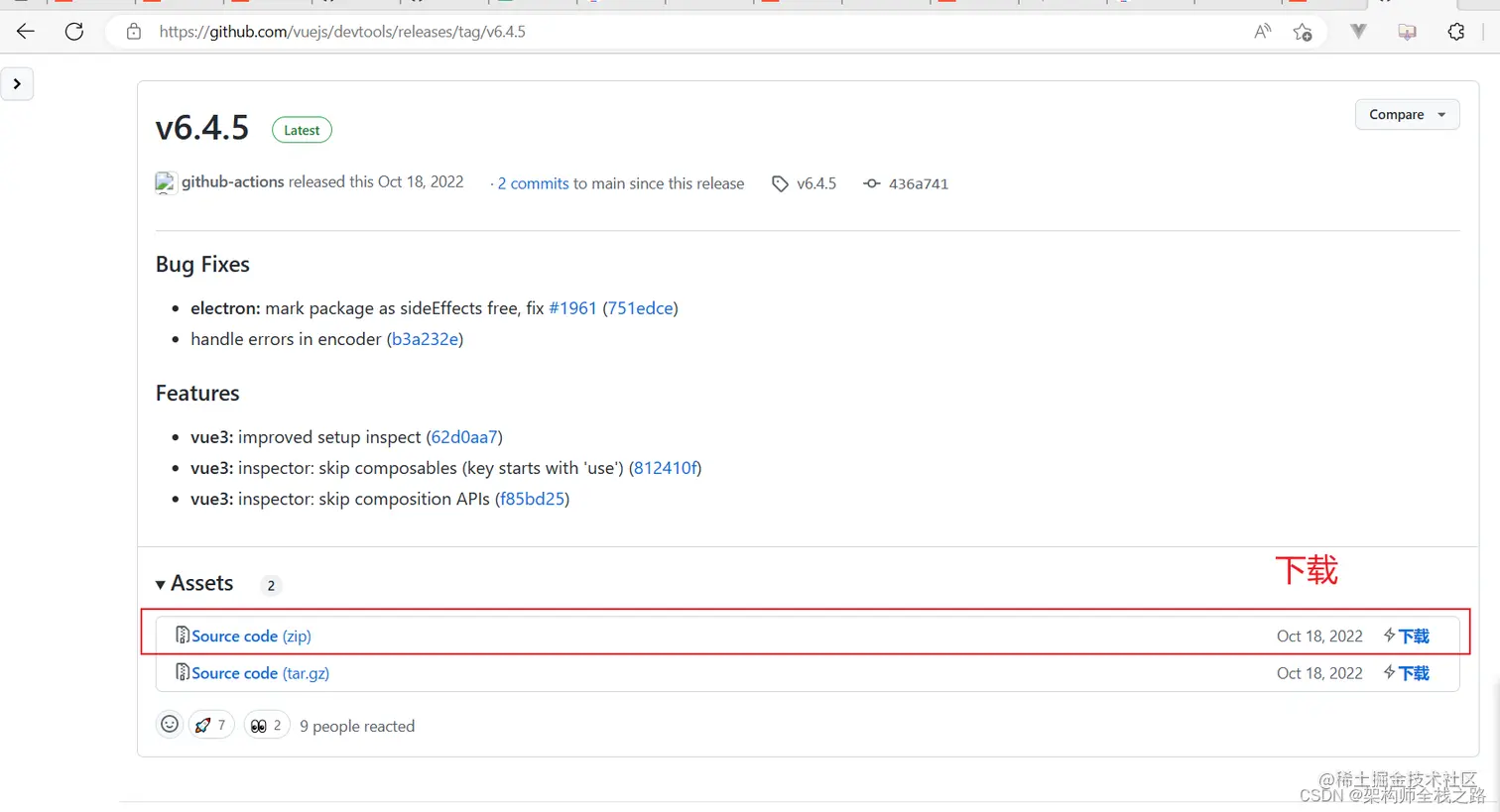Click the commit icon beside 436a741
1500x812 pixels.
point(871,183)
